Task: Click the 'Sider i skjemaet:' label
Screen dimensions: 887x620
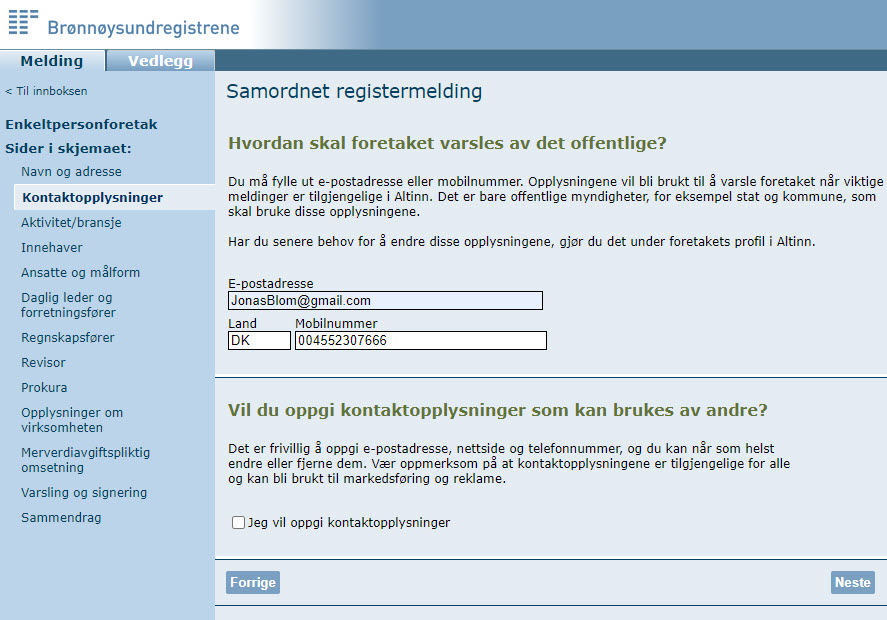Action: (68, 148)
